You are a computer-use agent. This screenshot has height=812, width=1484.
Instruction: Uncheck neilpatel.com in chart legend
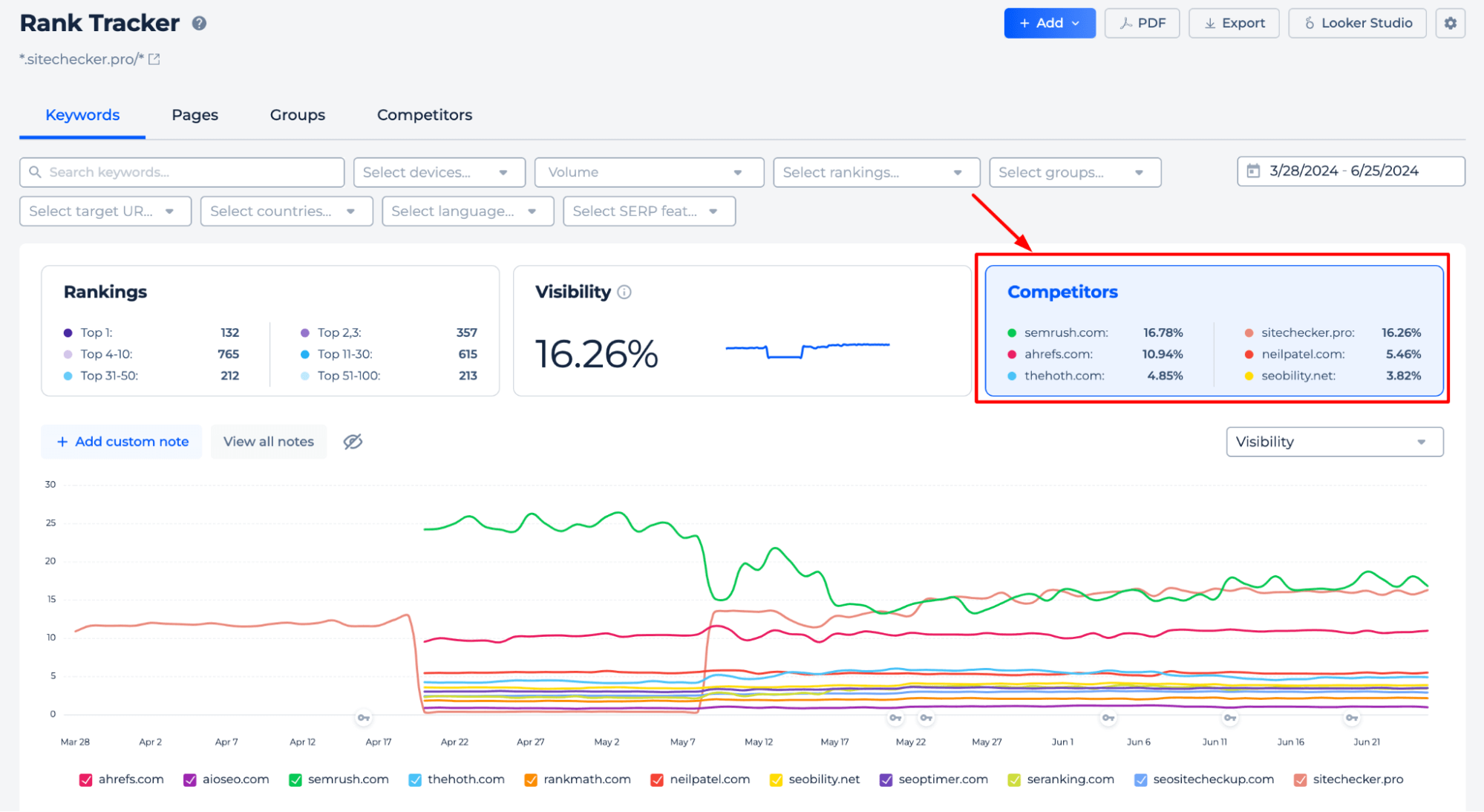[657, 779]
